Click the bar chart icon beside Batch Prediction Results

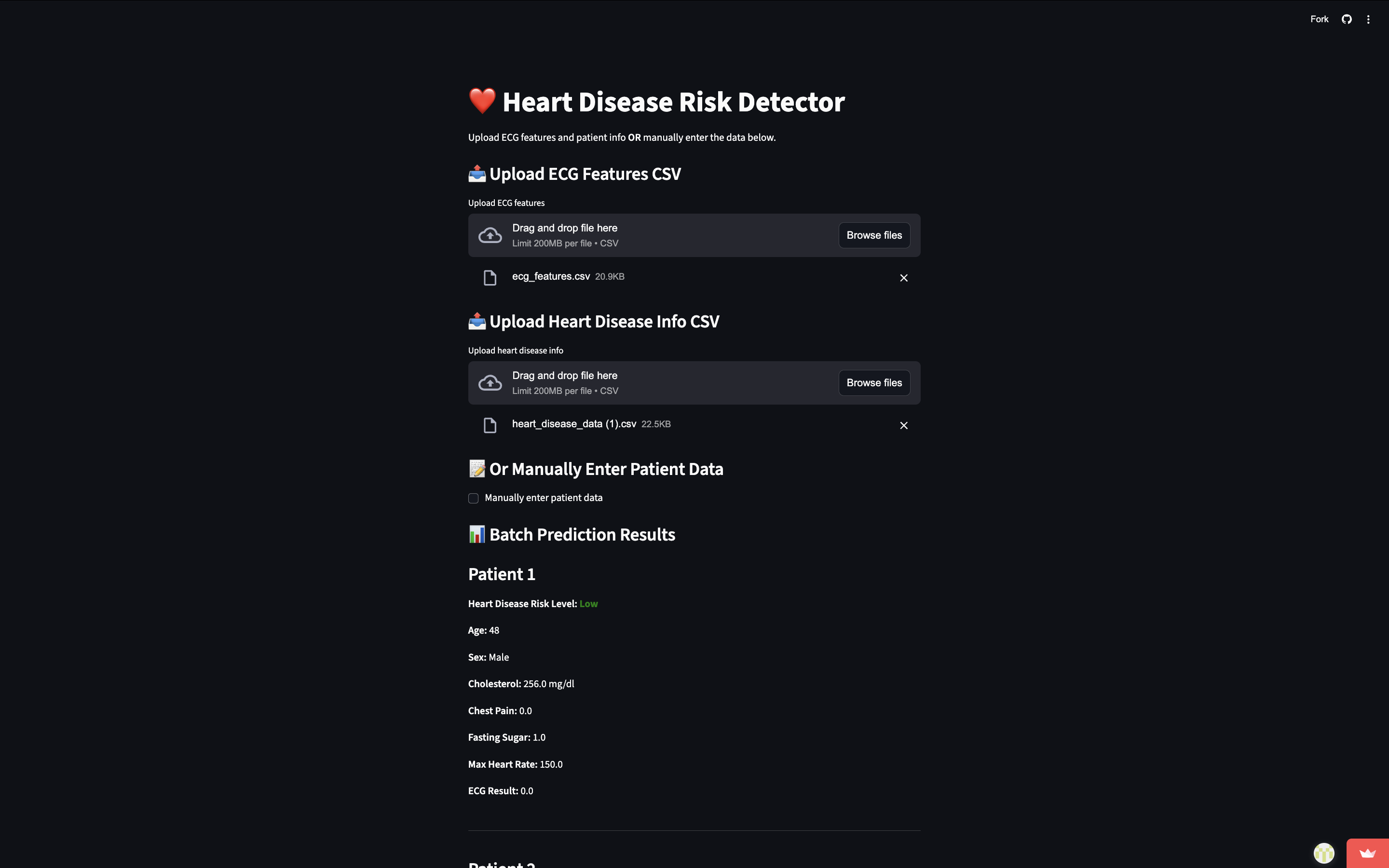click(x=477, y=534)
